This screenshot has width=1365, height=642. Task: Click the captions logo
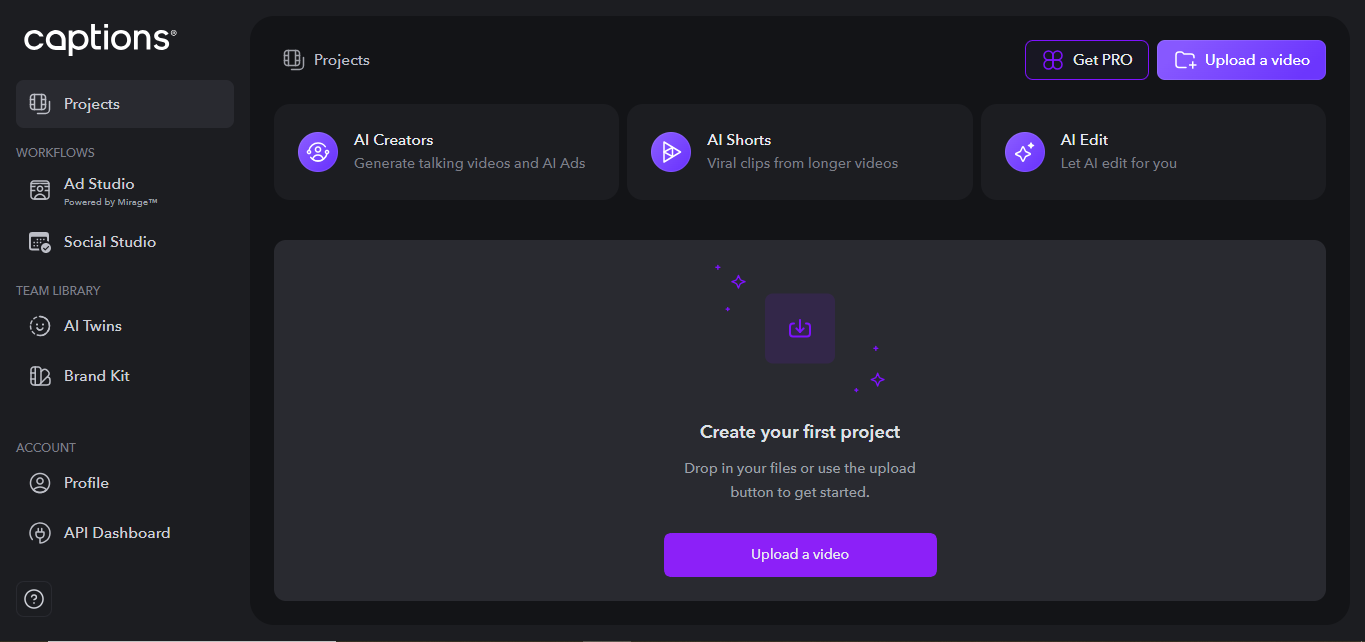point(99,39)
